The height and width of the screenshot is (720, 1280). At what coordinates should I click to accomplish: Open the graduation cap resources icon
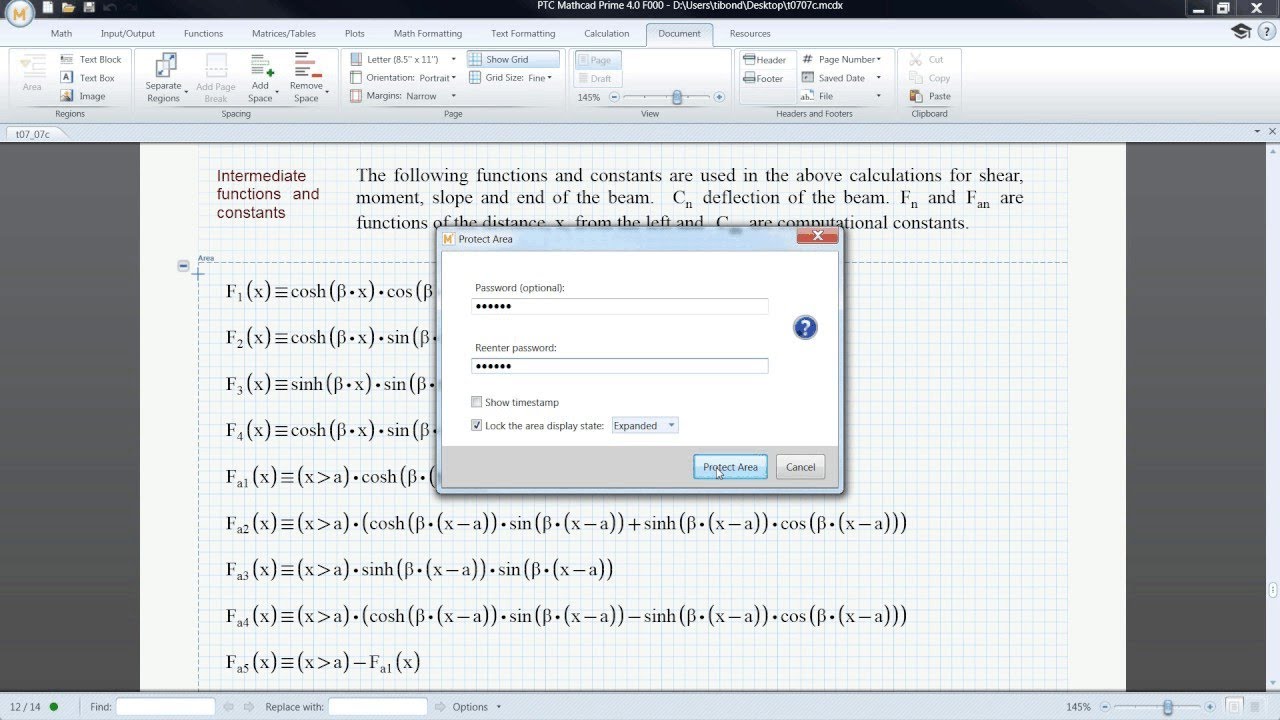click(1241, 32)
